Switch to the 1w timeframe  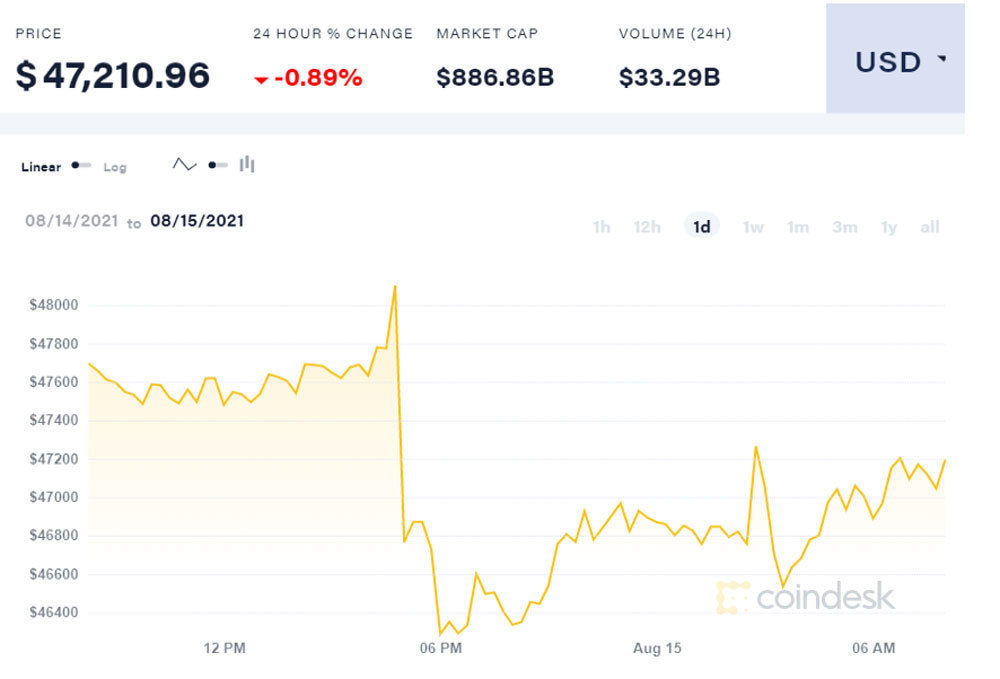752,227
